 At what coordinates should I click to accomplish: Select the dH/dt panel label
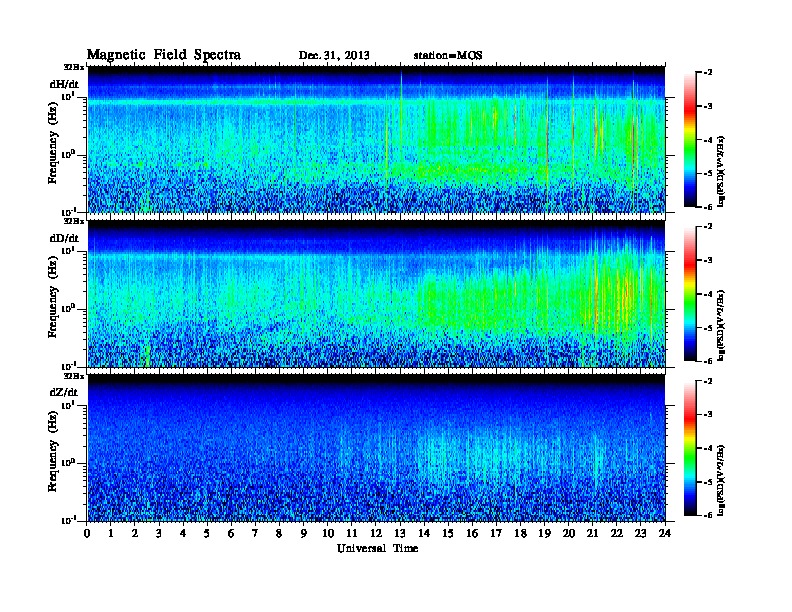pyautogui.click(x=64, y=85)
